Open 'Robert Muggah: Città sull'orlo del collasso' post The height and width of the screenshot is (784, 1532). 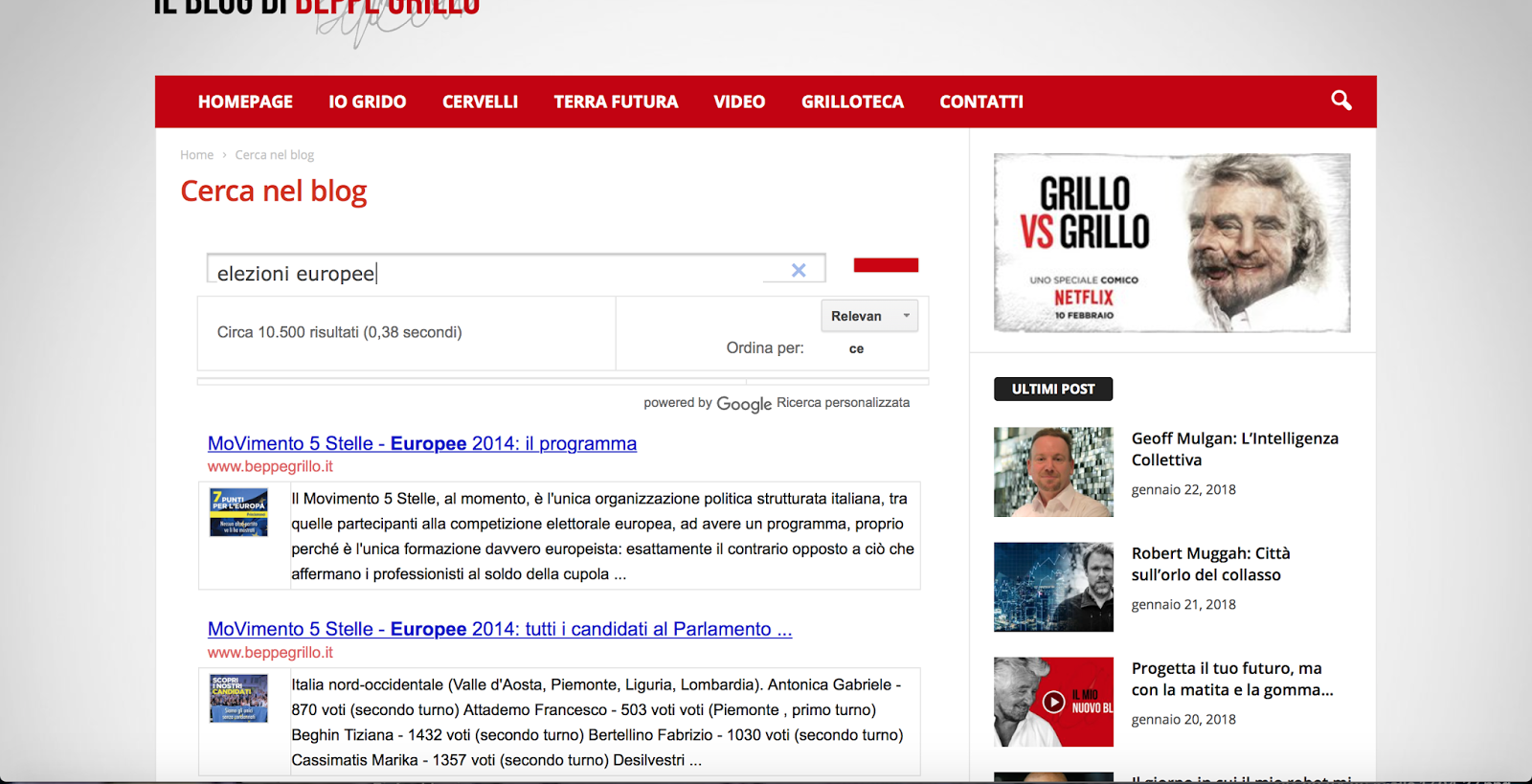[x=1211, y=564]
